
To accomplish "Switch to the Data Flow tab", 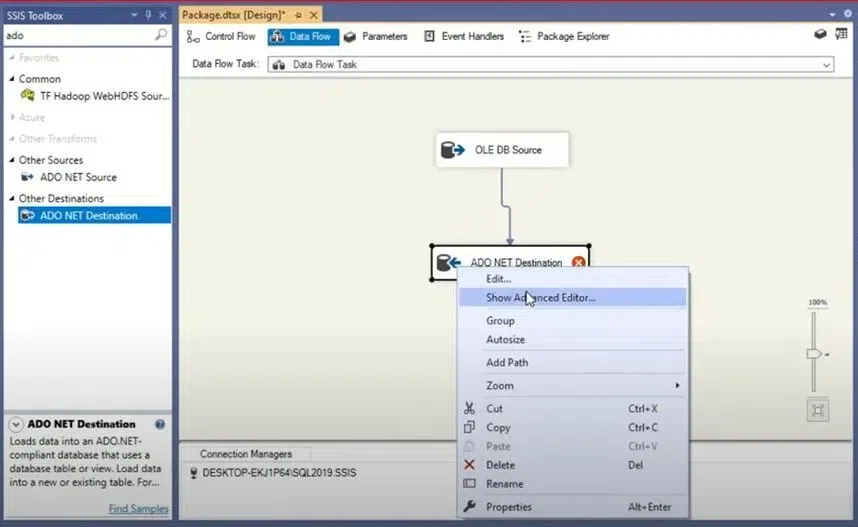I will pyautogui.click(x=303, y=36).
